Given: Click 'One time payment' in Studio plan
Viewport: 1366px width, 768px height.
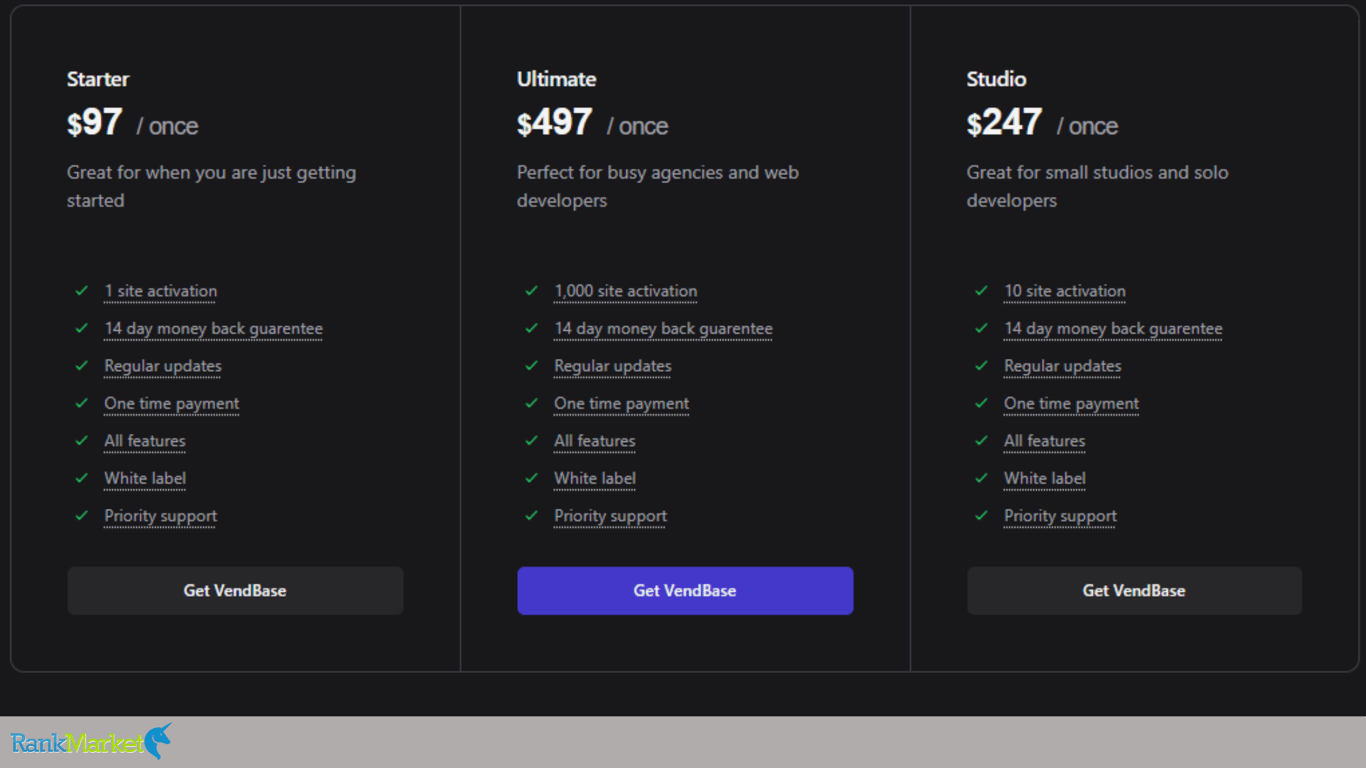Looking at the screenshot, I should 1072,404.
